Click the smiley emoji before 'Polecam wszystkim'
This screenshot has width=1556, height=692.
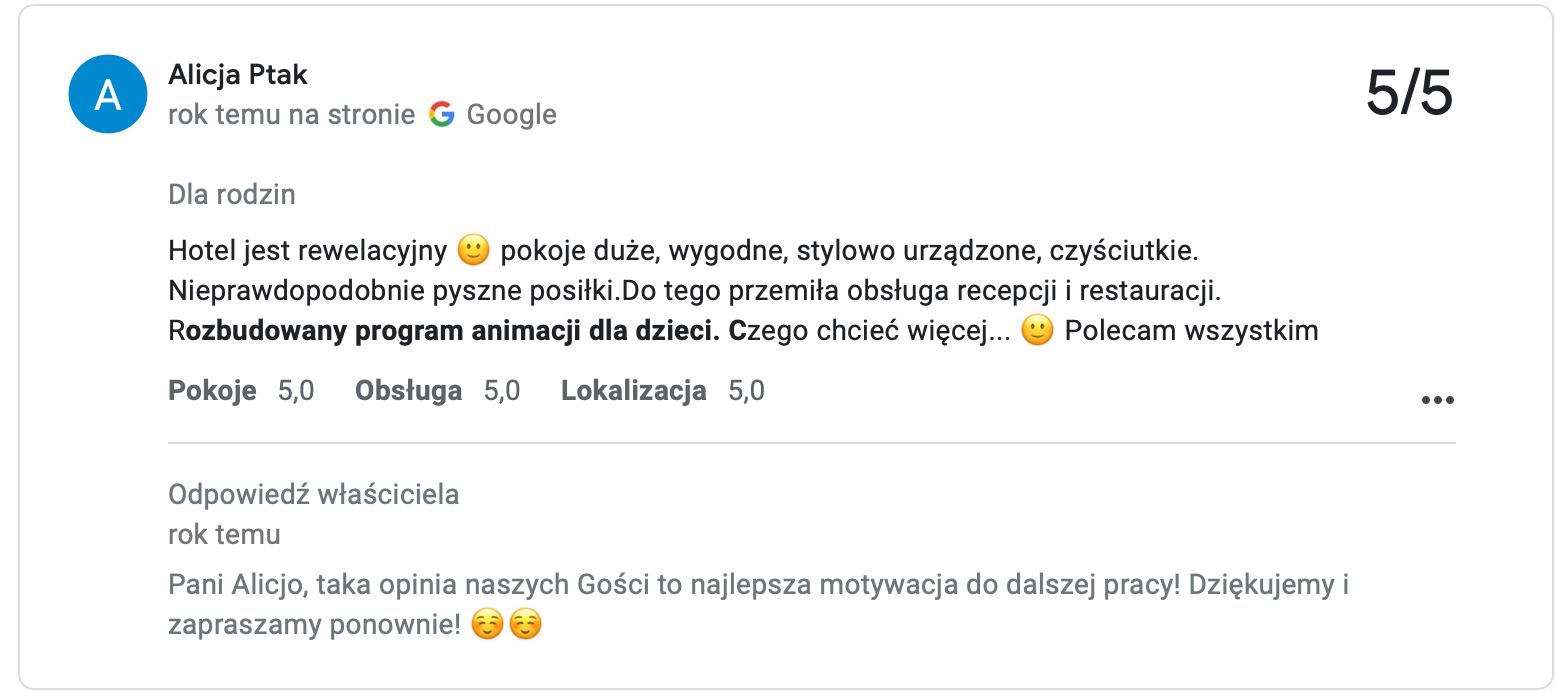pyautogui.click(x=1038, y=331)
